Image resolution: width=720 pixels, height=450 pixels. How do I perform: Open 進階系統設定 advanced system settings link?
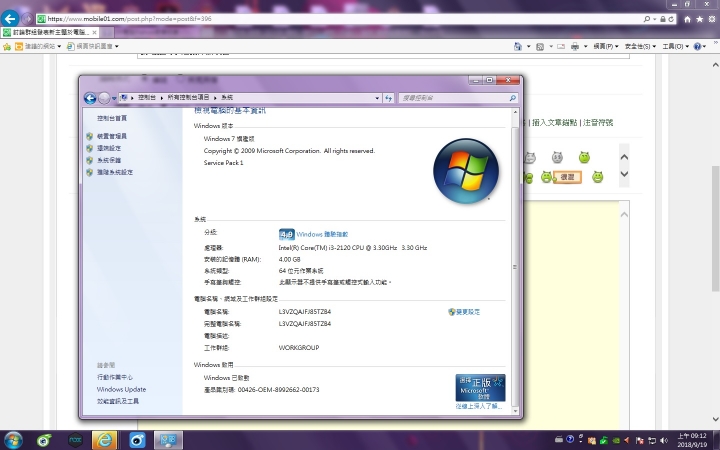115,172
